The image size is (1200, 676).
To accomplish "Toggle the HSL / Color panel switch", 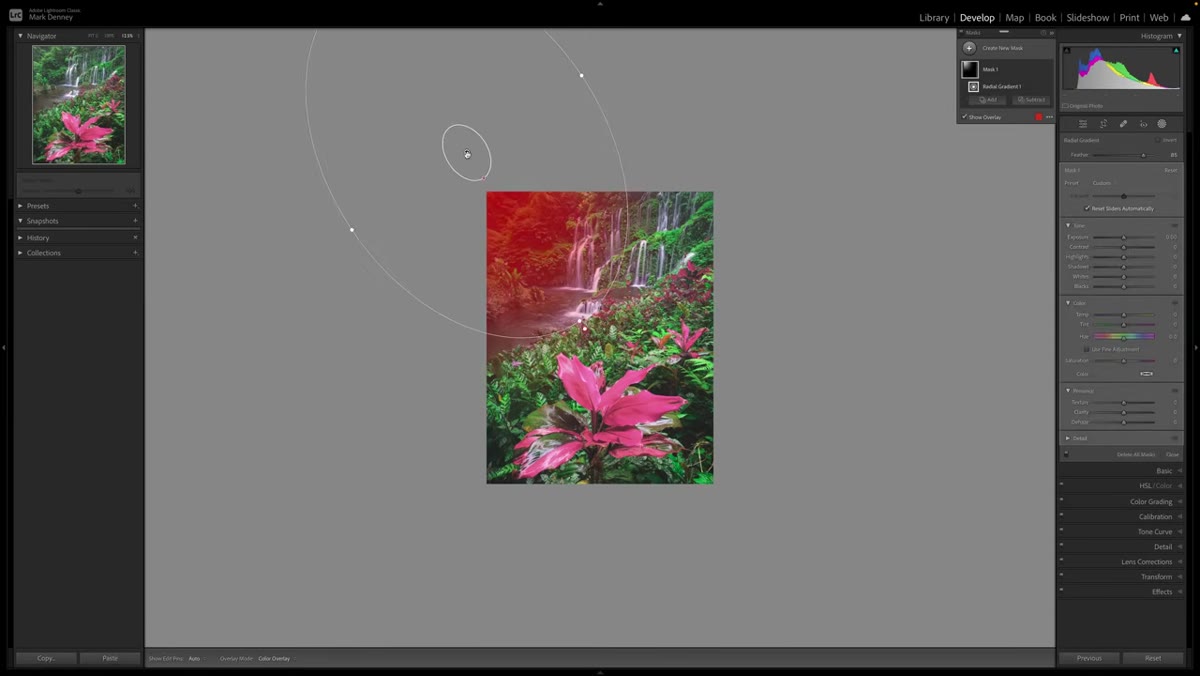I will [x=1062, y=485].
